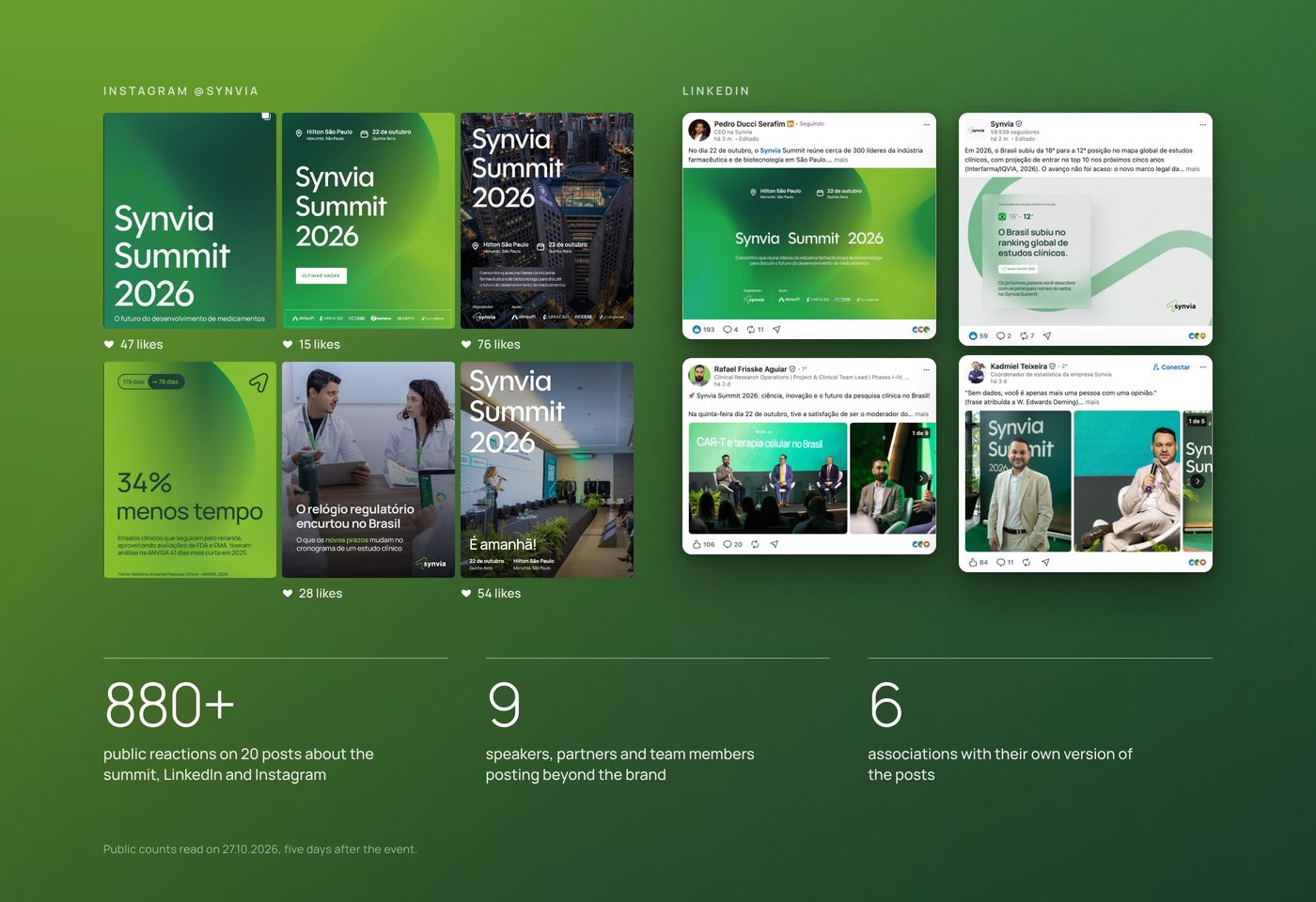Open comments on Rafael Frisske Aguiar's post
Image resolution: width=1316 pixels, height=902 pixels.
click(727, 544)
